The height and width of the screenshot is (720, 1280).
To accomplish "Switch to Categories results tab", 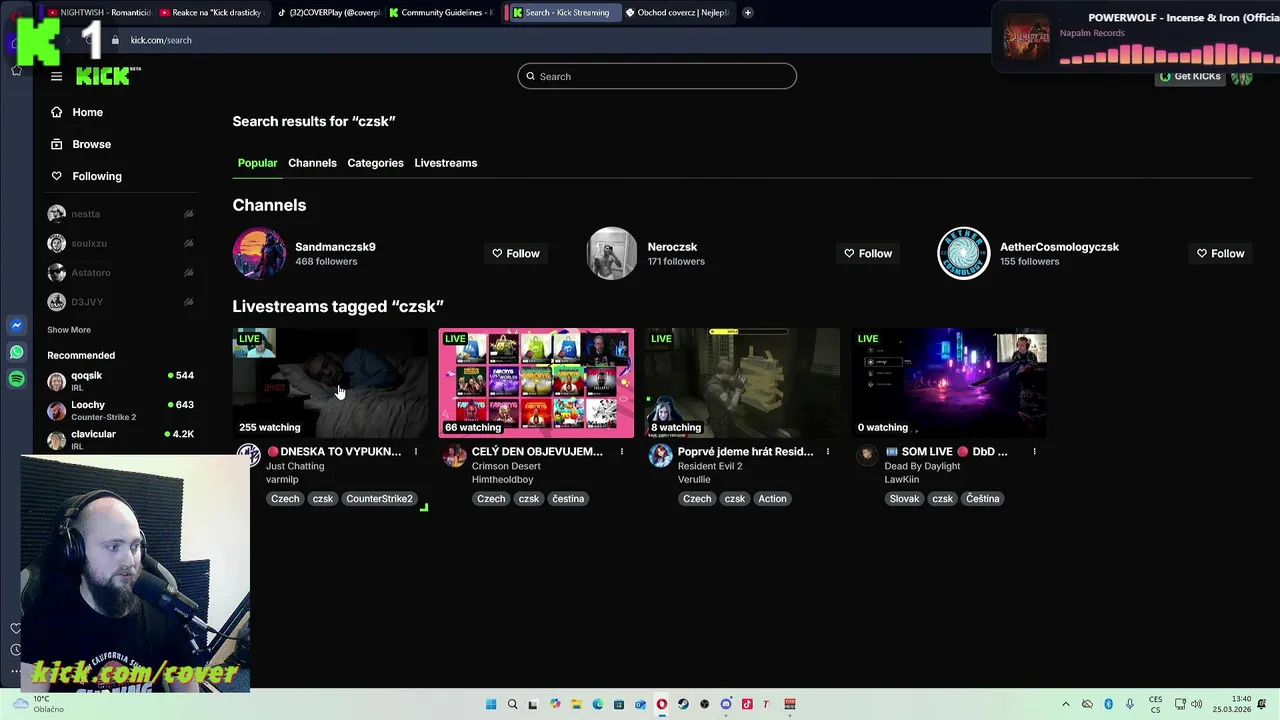I will [x=375, y=163].
